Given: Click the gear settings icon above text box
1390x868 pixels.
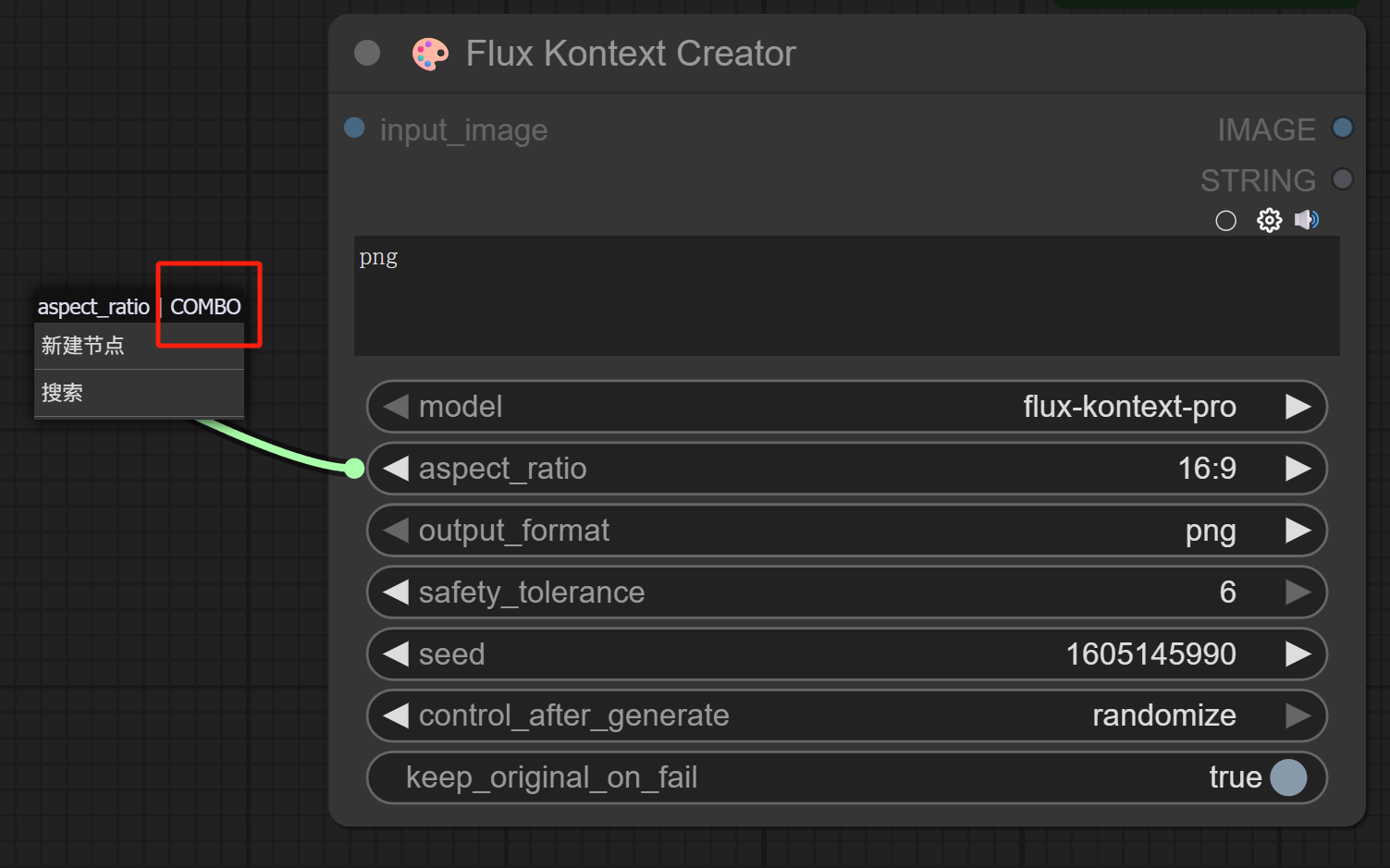Looking at the screenshot, I should click(1269, 220).
